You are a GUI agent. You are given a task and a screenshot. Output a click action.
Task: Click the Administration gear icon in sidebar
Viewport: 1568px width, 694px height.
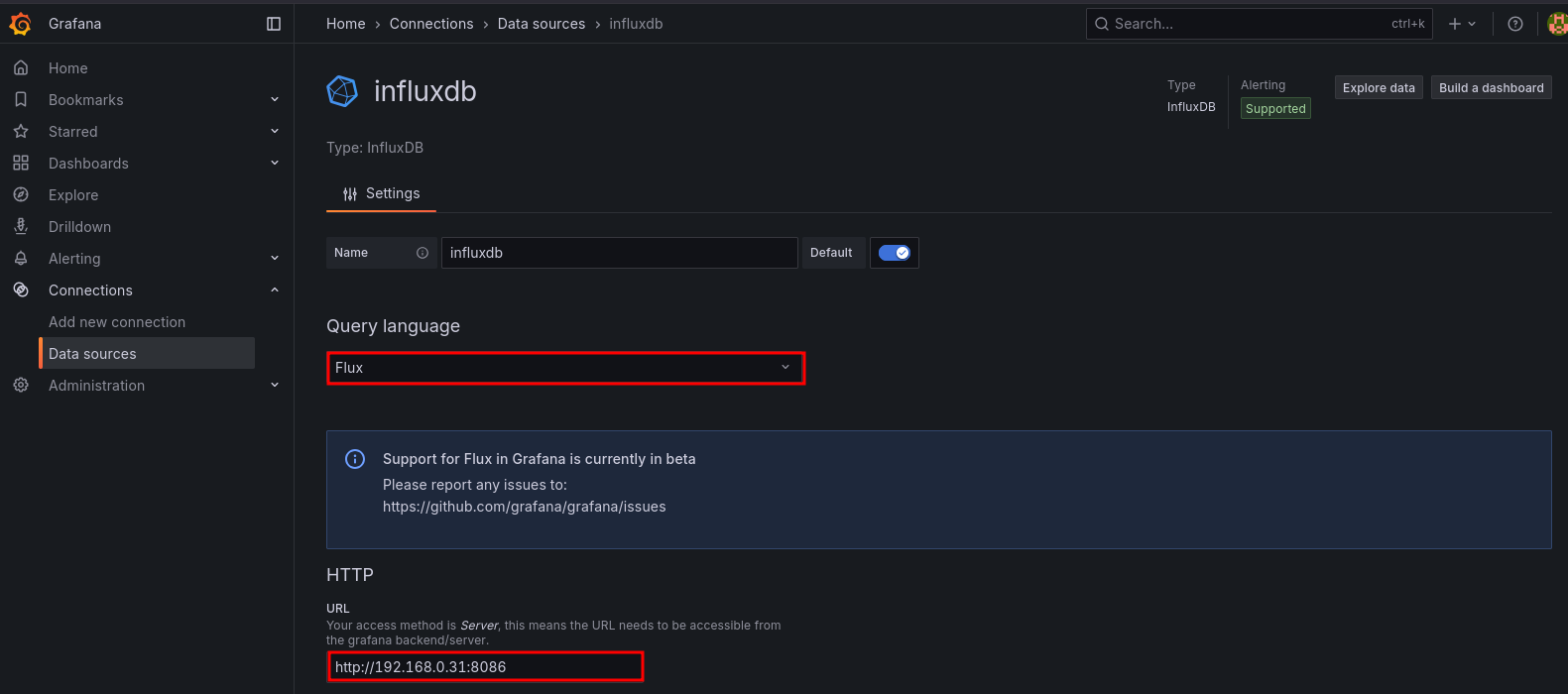[x=21, y=386]
